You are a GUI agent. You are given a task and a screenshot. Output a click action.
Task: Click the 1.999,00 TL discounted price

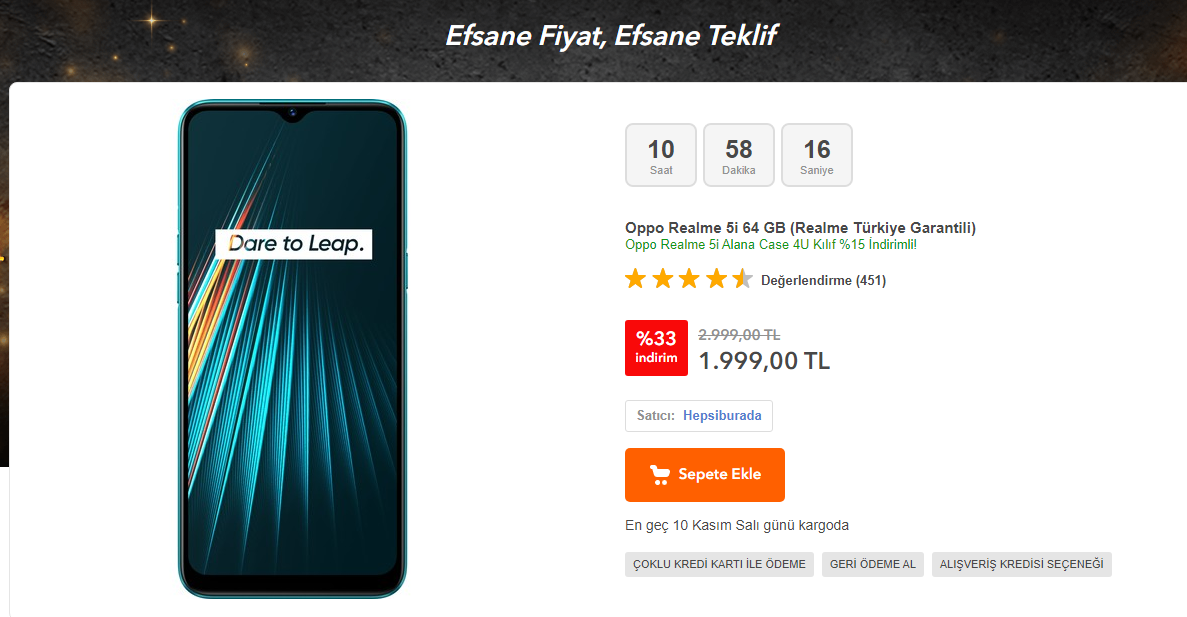coord(764,361)
